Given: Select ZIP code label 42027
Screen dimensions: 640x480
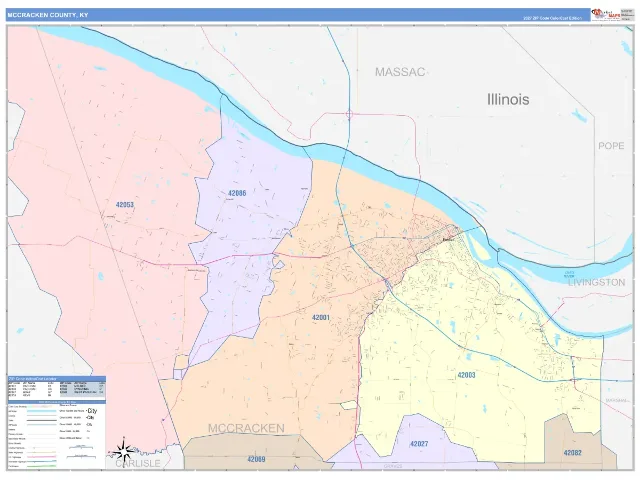Looking at the screenshot, I should (419, 444).
